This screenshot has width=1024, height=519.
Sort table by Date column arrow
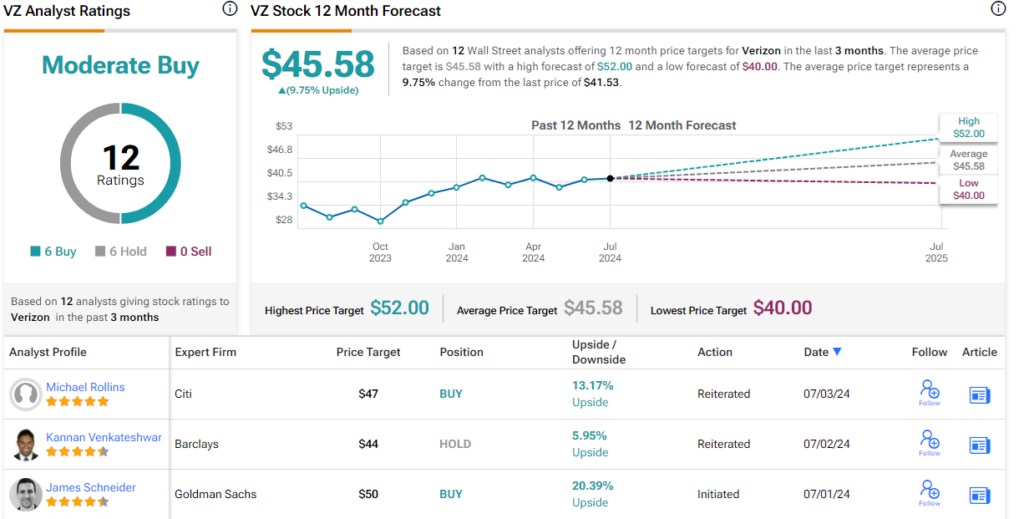click(837, 352)
